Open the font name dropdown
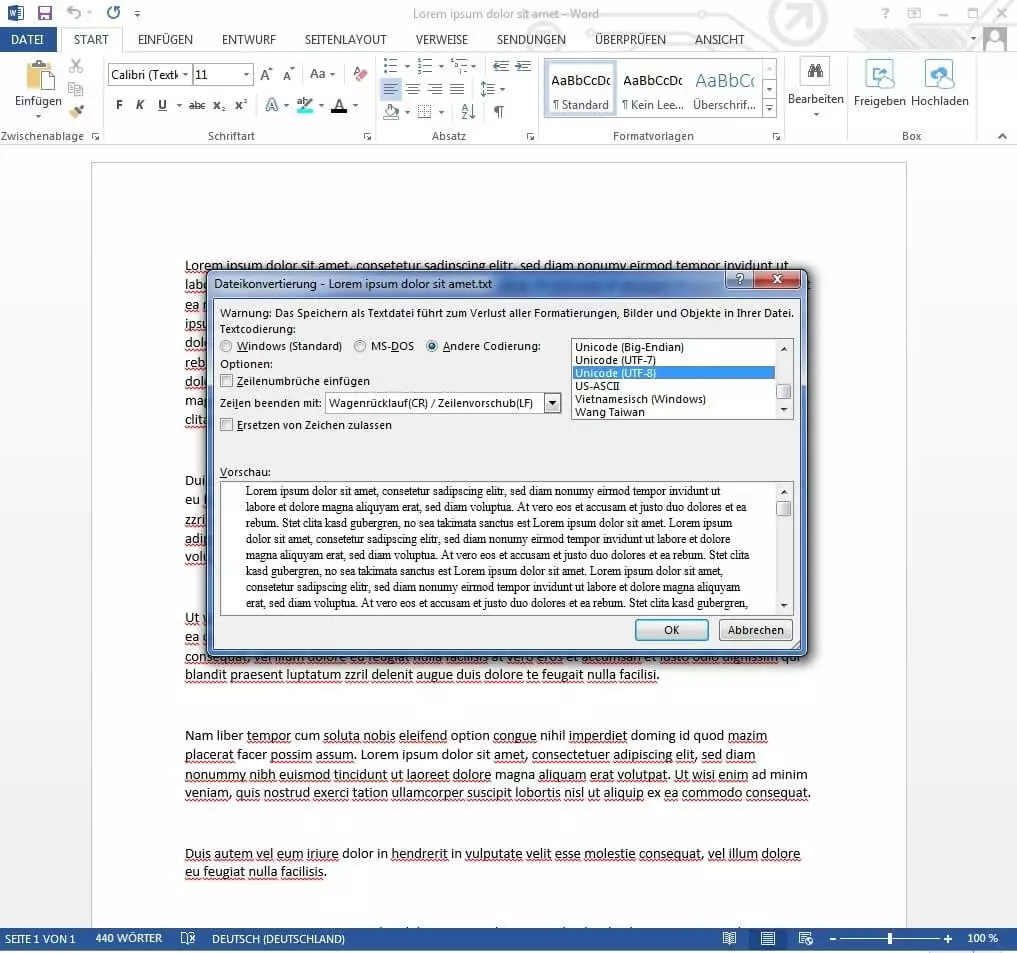This screenshot has width=1017, height=953. (184, 75)
